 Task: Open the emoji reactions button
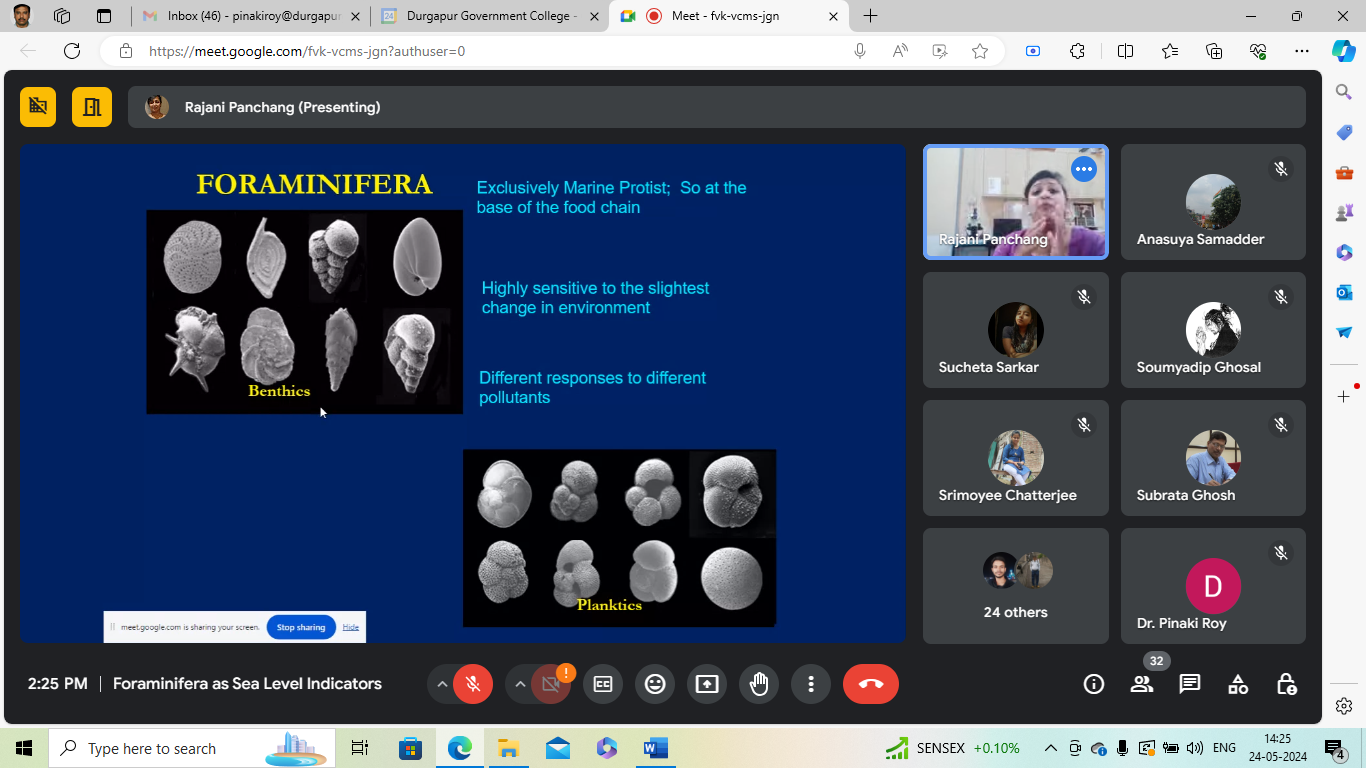[655, 684]
